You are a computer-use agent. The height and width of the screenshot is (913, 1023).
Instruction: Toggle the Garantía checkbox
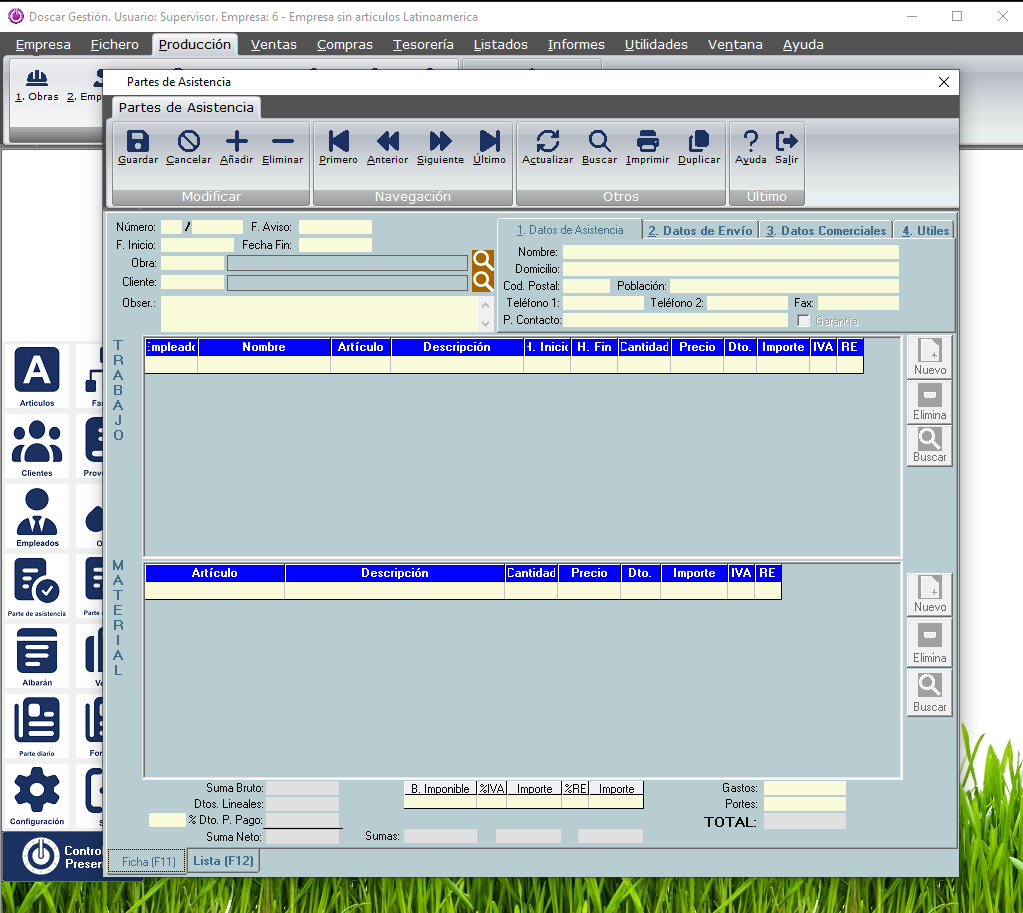803,321
